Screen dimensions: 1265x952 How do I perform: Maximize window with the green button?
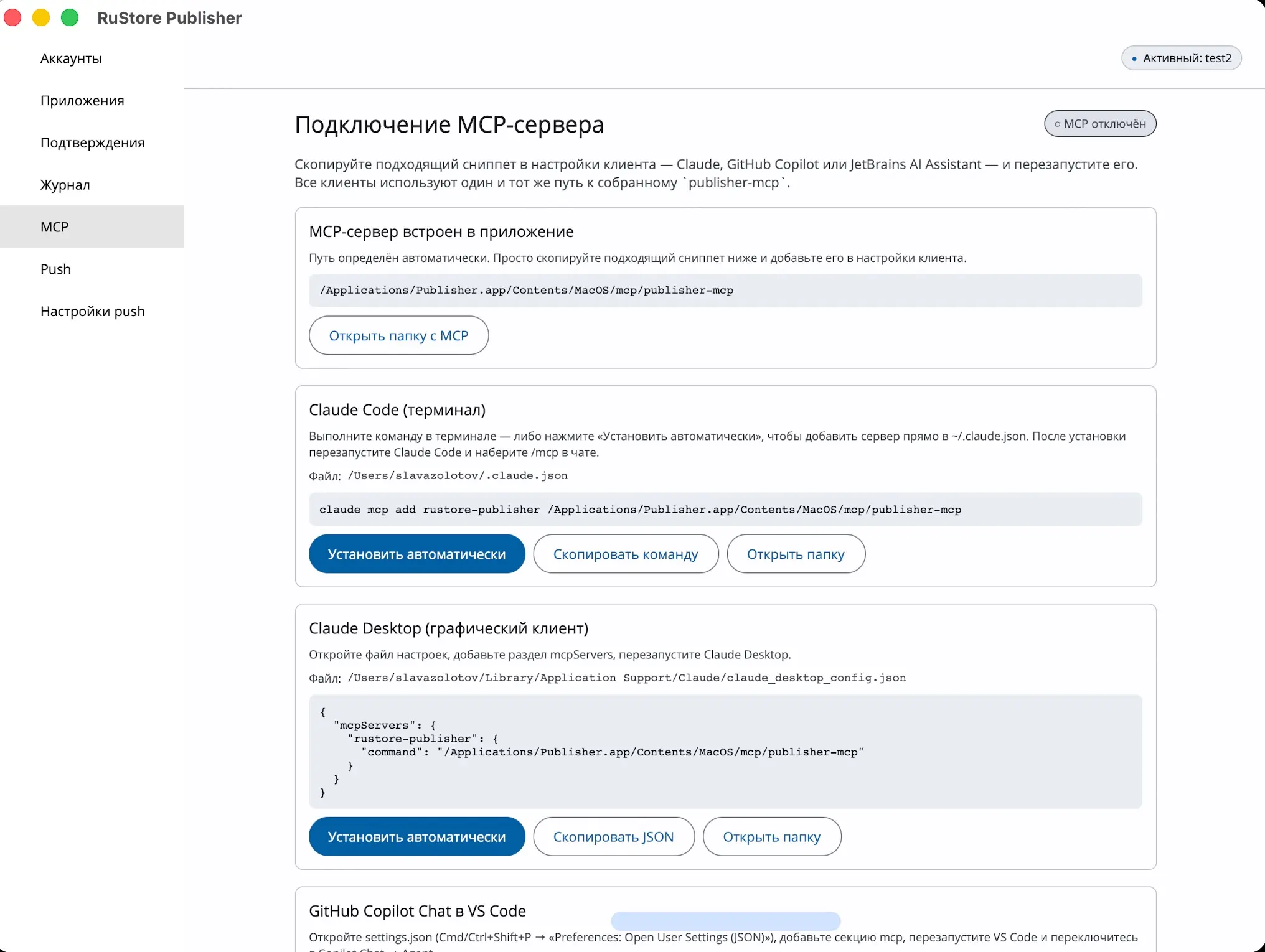coord(70,17)
